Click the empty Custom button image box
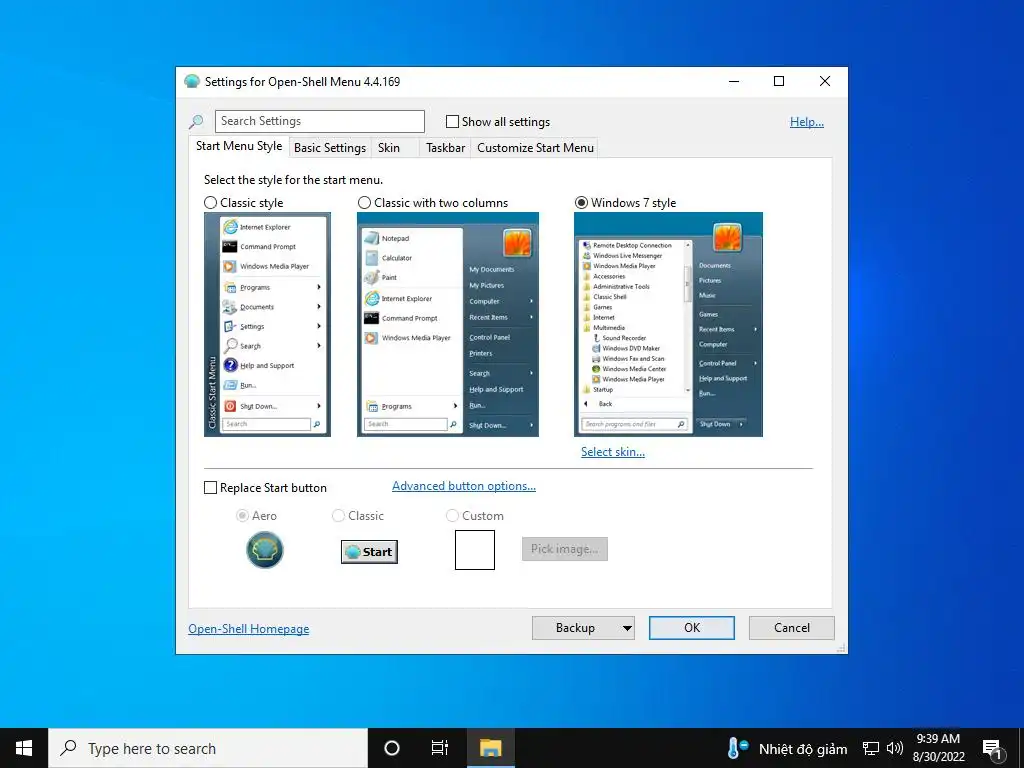 [x=475, y=550]
